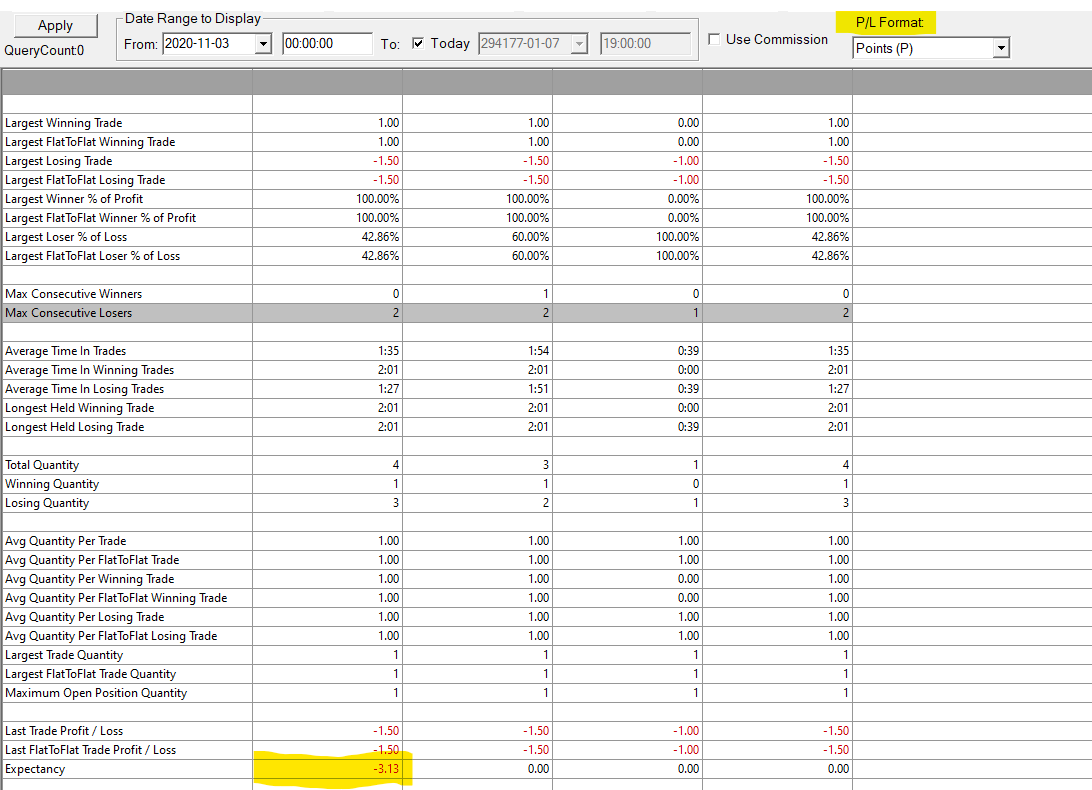Open the P/L Format dropdown

(x=1001, y=48)
